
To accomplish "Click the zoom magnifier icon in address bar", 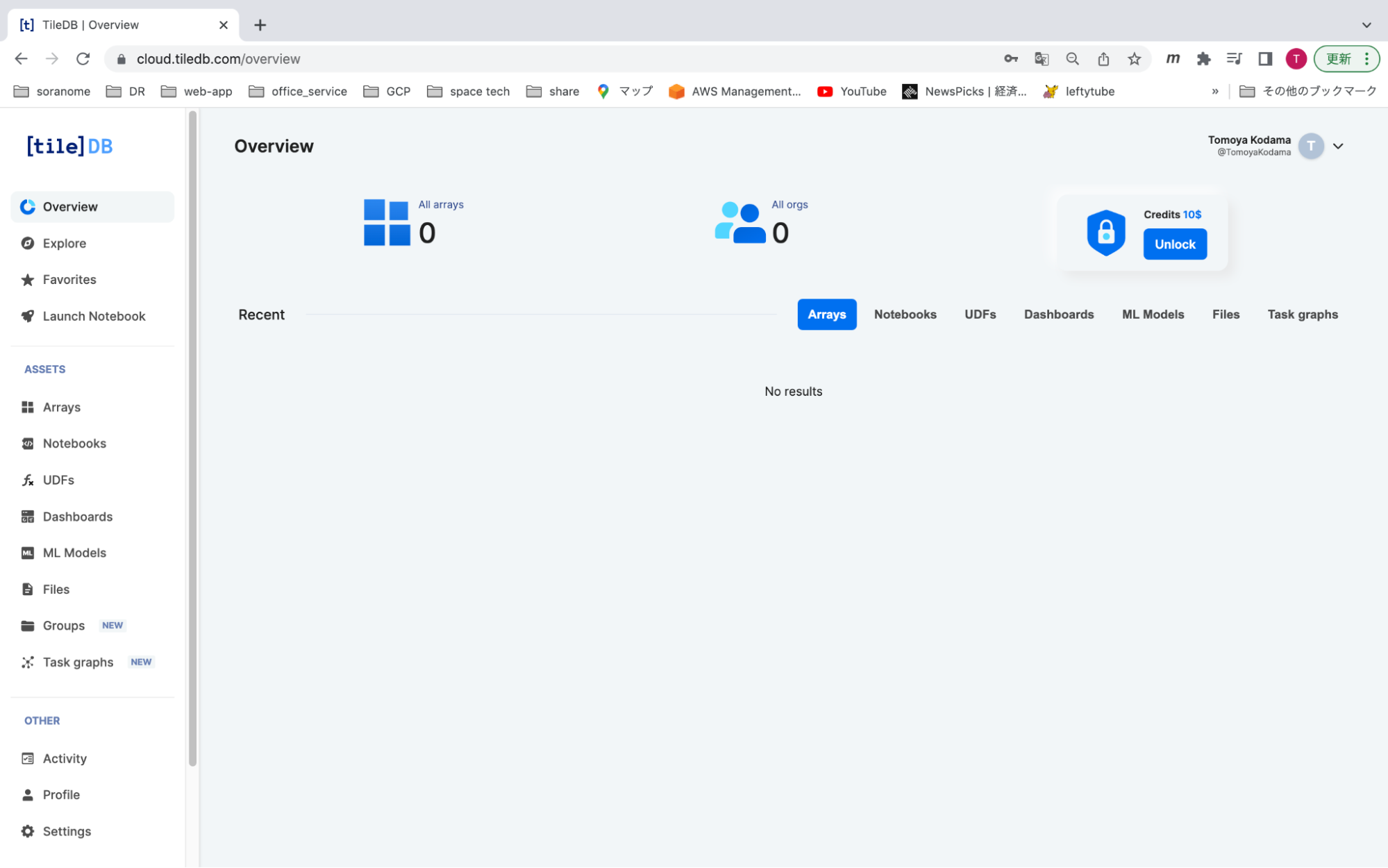I will [x=1073, y=59].
